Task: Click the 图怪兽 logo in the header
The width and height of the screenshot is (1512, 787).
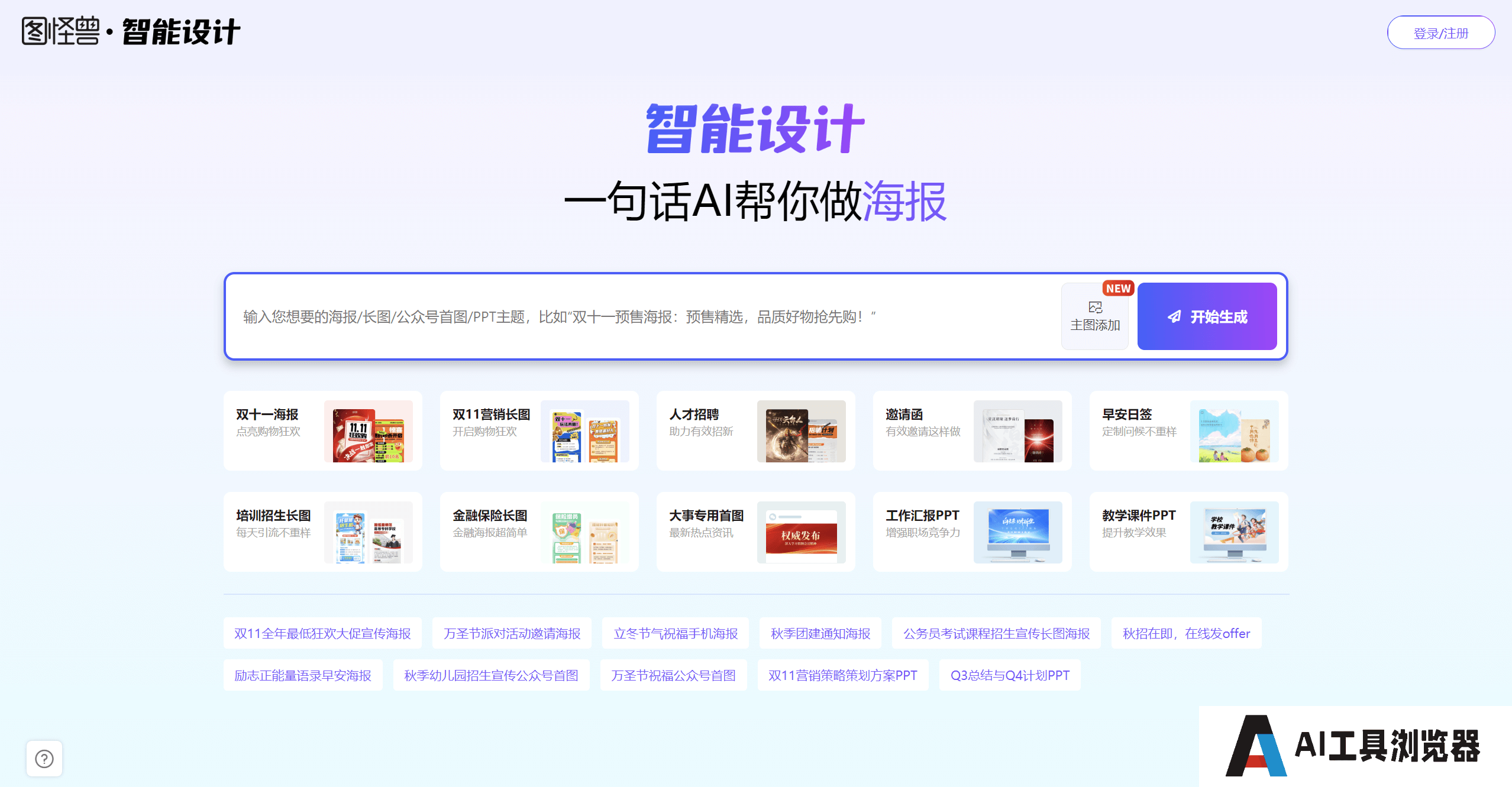Action: [x=61, y=31]
